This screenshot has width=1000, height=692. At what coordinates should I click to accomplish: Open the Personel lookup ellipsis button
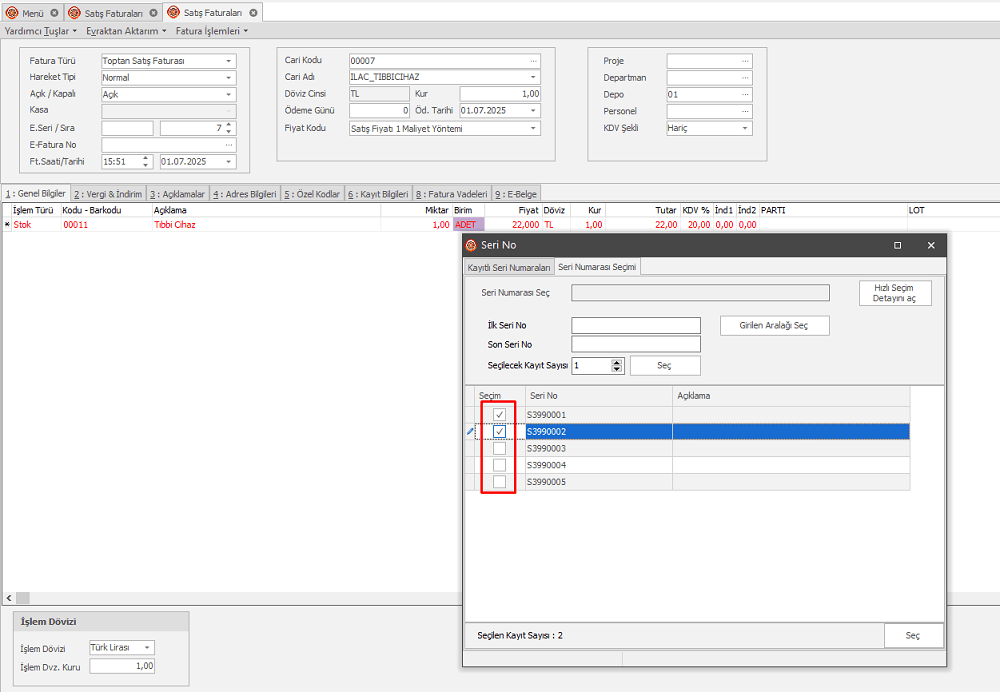click(745, 112)
